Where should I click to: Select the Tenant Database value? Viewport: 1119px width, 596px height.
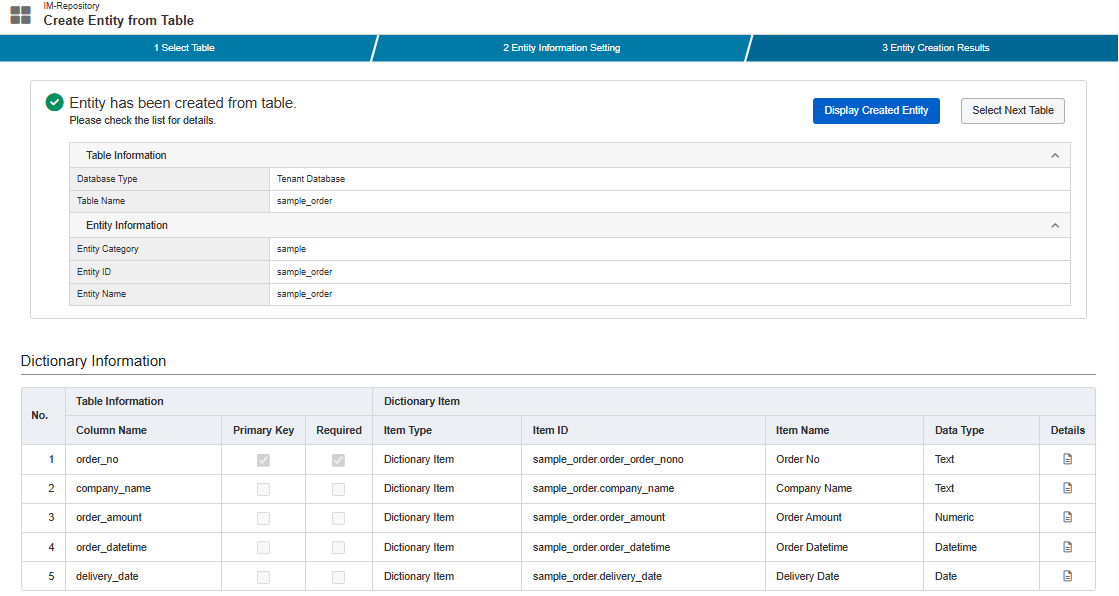coord(311,179)
